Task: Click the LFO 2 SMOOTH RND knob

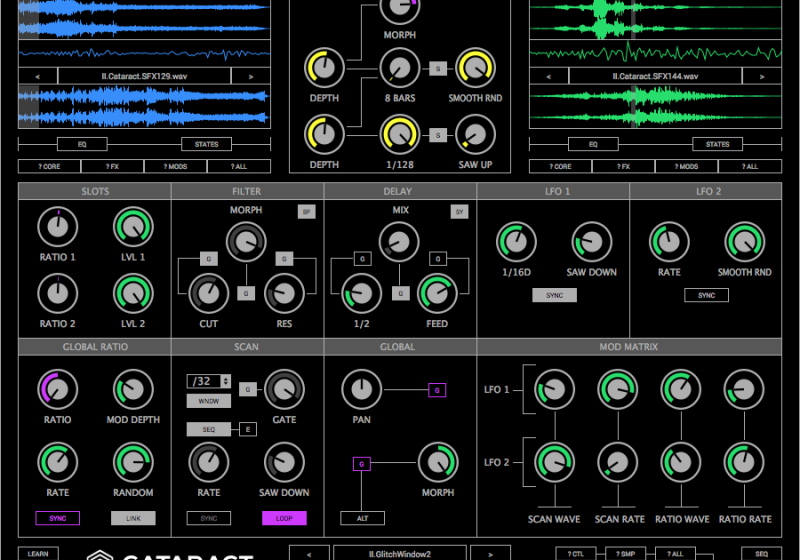Action: click(744, 242)
